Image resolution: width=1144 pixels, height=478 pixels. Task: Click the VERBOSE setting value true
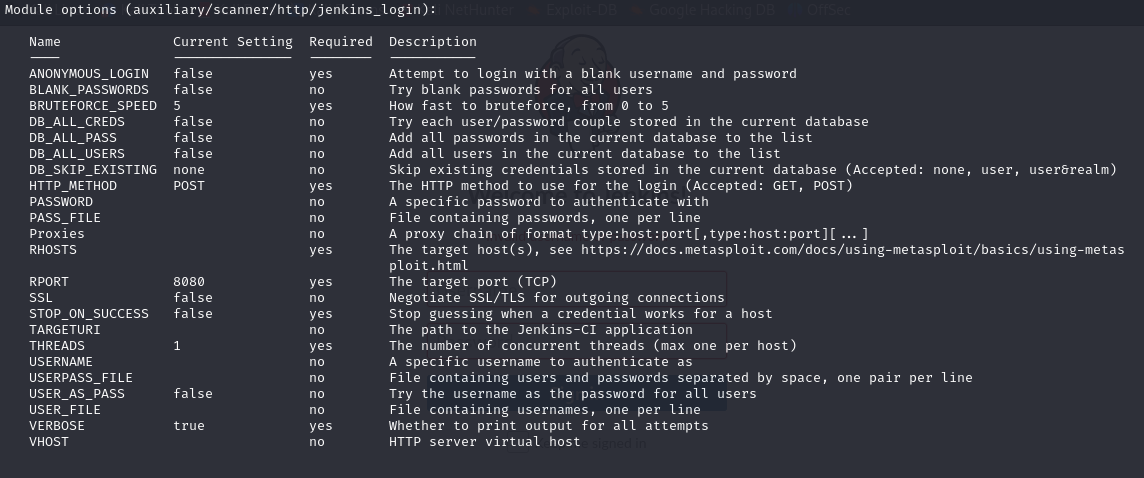click(x=188, y=426)
